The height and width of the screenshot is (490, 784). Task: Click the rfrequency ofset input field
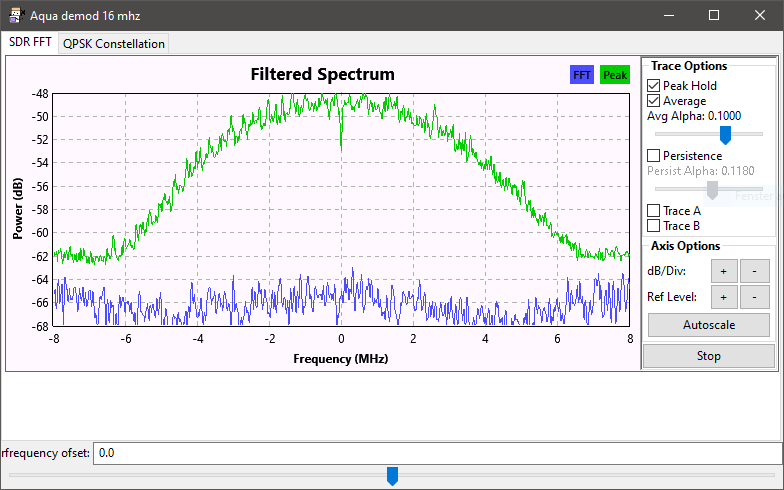(435, 453)
